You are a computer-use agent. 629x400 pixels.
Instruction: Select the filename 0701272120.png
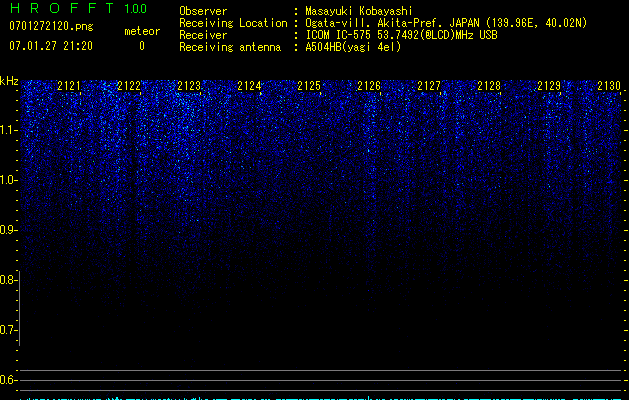coord(51,26)
